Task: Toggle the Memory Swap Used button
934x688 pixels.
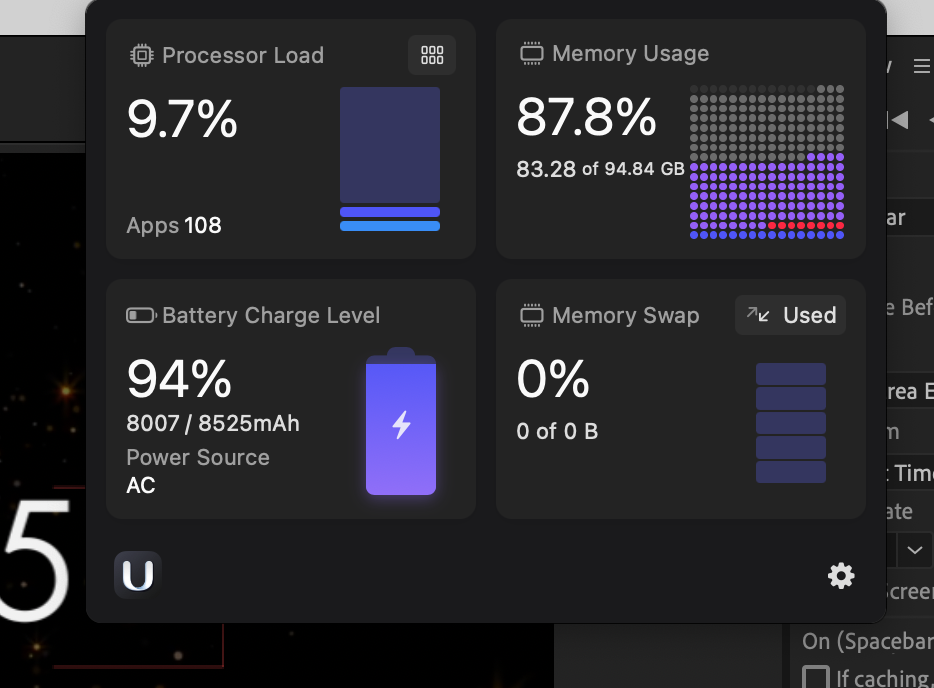Action: [x=791, y=315]
